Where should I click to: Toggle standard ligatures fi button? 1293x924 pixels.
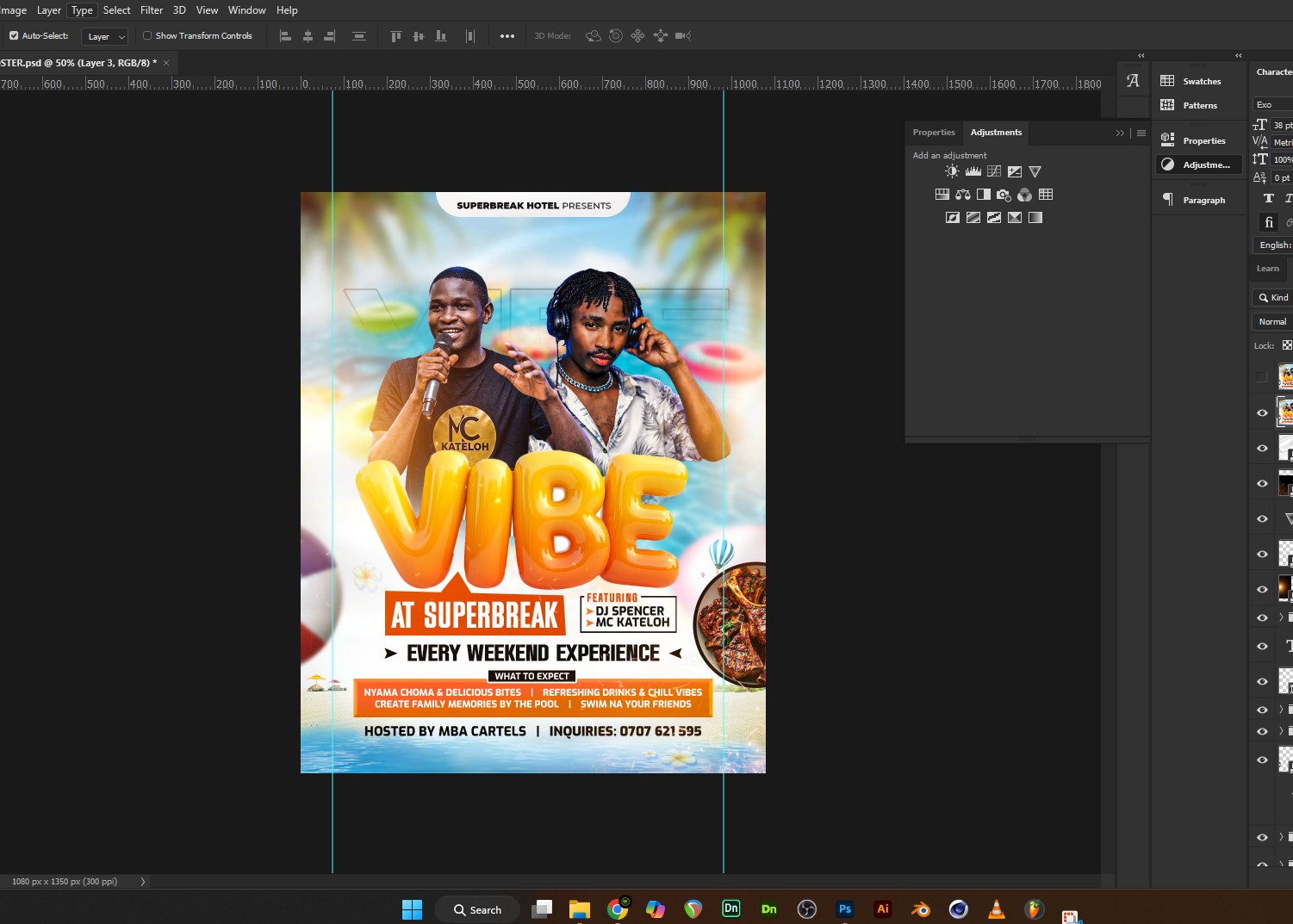pos(1269,222)
